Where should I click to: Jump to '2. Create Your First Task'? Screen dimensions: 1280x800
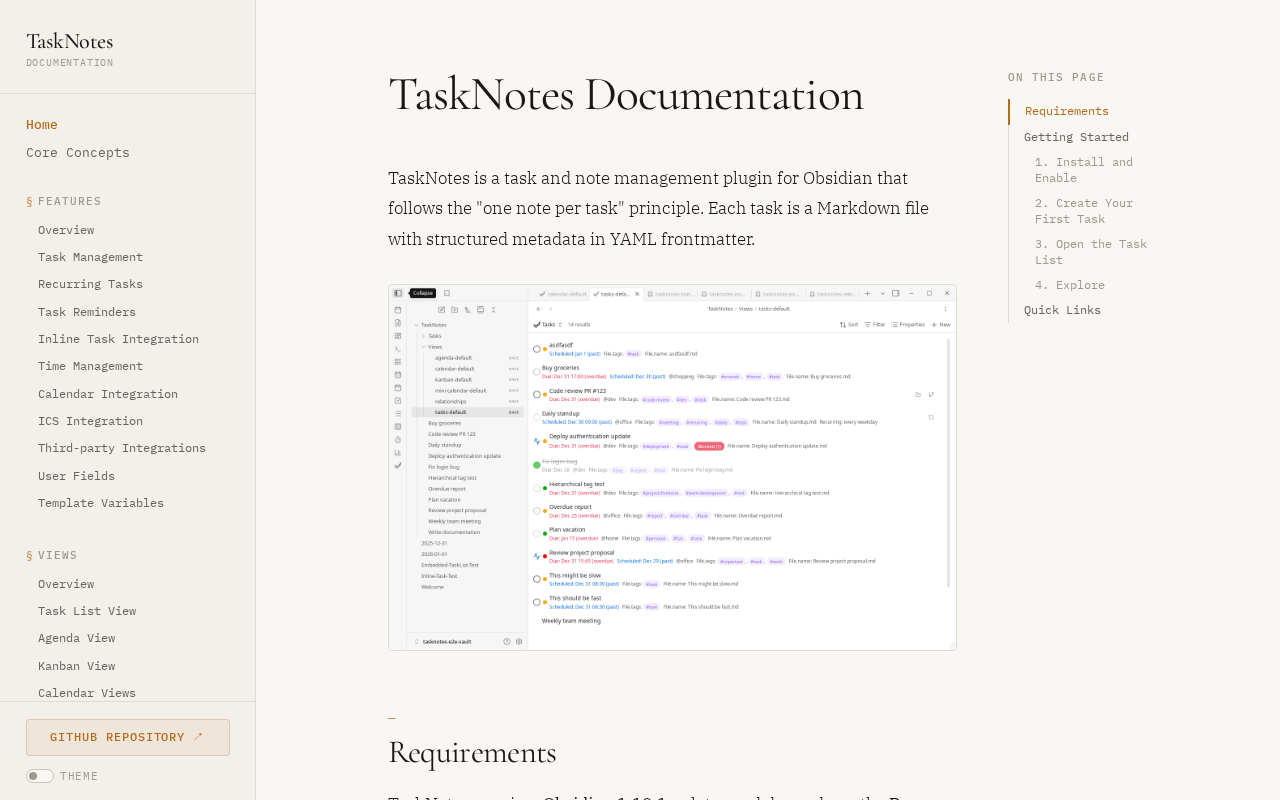point(1084,211)
